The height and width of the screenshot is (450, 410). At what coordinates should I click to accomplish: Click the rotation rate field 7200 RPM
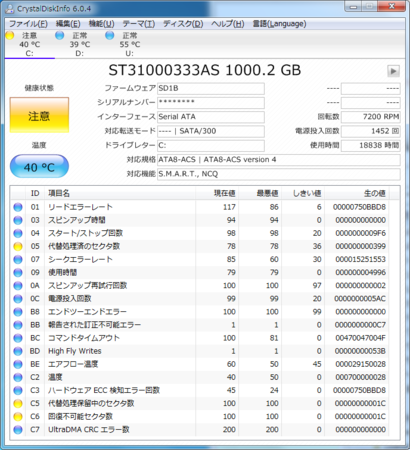pyautogui.click(x=371, y=117)
